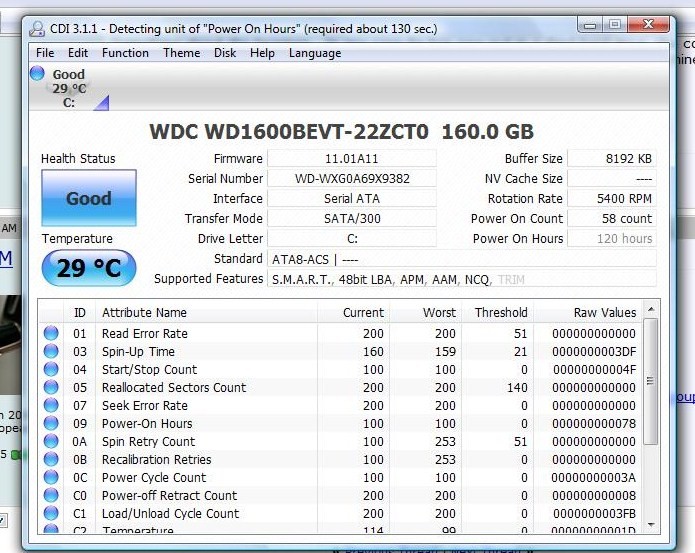
Task: Click the status orb for Spin-Up Time
Action: (x=51, y=351)
